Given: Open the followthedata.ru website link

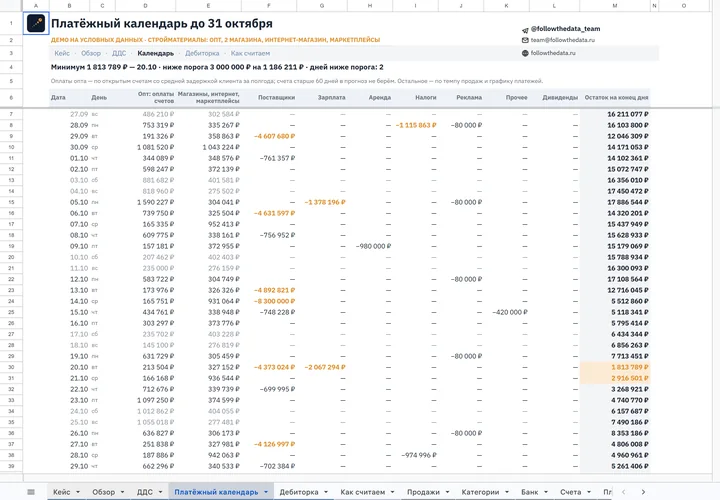Looking at the screenshot, I should pyautogui.click(x=553, y=53).
